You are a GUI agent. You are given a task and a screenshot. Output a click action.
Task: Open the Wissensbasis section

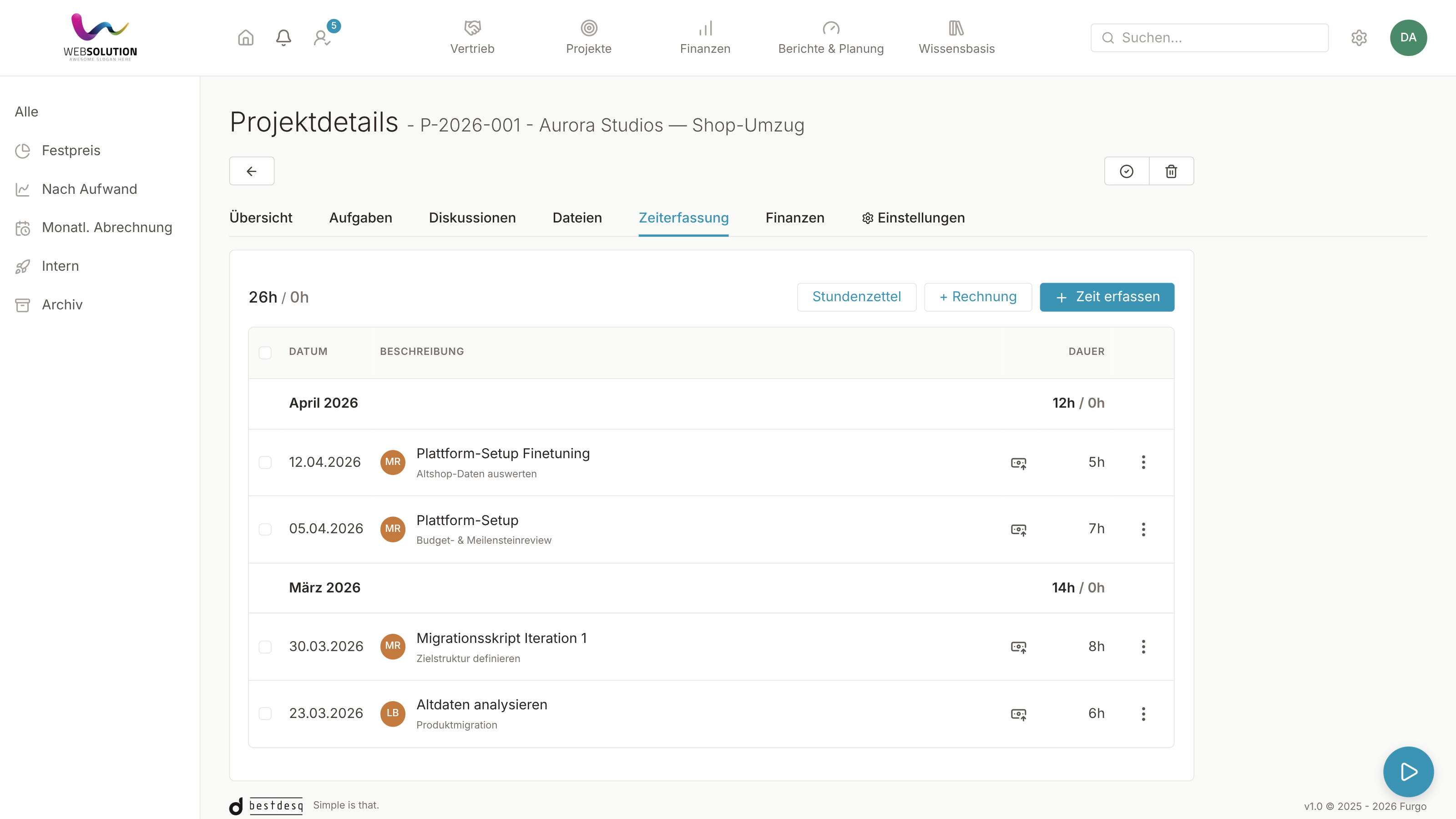point(956,37)
